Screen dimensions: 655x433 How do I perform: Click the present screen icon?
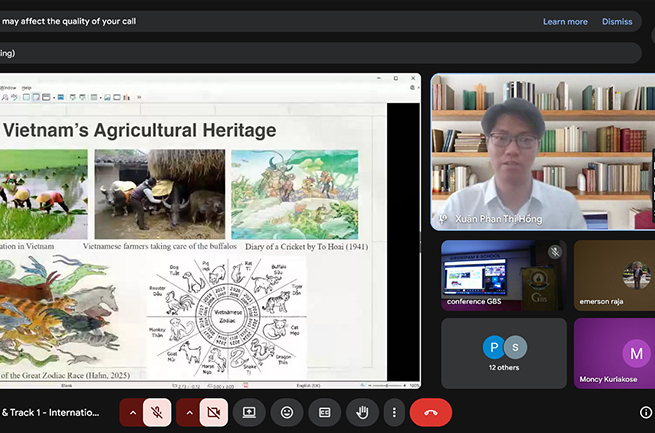tap(249, 412)
